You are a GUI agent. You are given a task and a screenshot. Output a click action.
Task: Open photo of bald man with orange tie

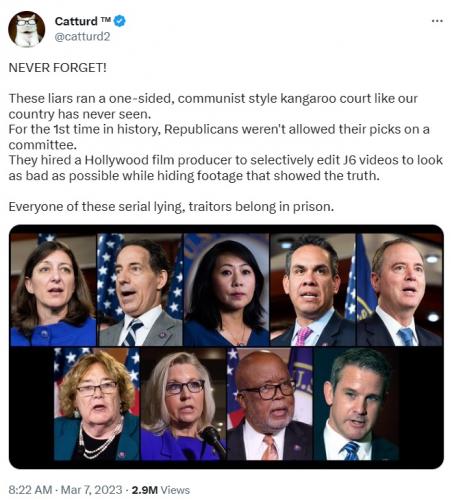coord(270,404)
